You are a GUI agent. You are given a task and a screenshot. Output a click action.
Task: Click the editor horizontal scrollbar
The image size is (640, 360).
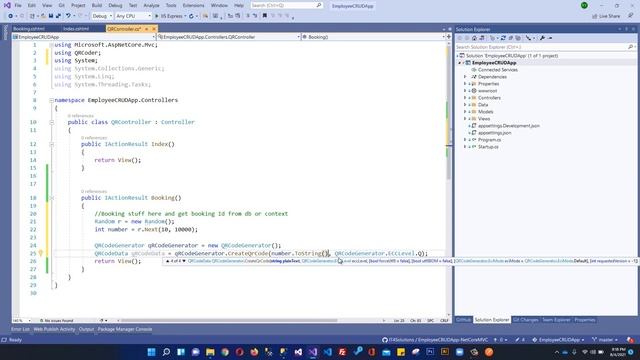pyautogui.click(x=229, y=320)
